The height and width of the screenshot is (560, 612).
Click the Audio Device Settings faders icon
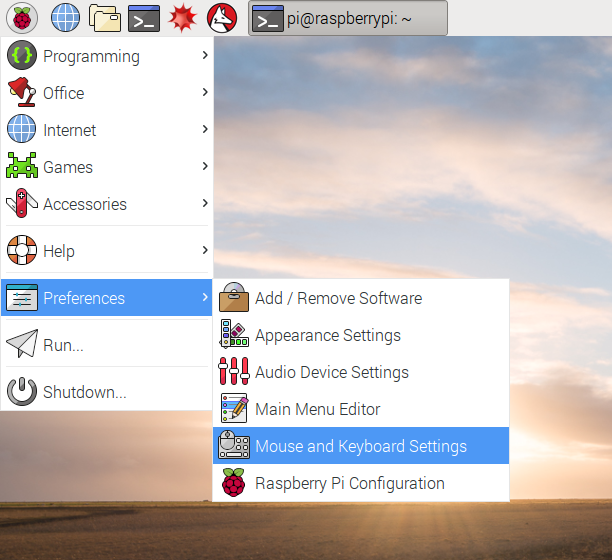click(234, 371)
